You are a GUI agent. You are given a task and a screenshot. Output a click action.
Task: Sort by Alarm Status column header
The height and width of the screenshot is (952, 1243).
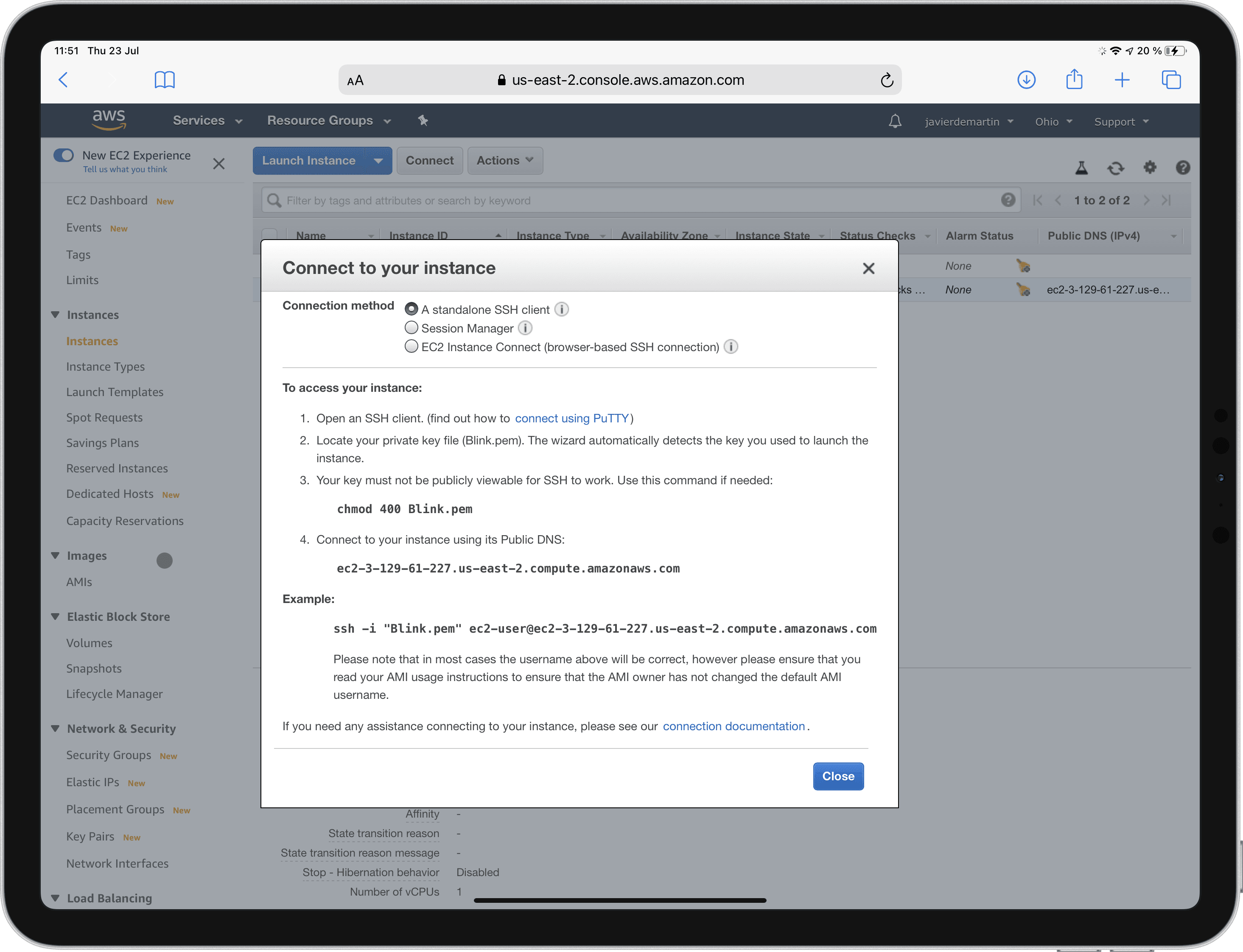(x=980, y=236)
